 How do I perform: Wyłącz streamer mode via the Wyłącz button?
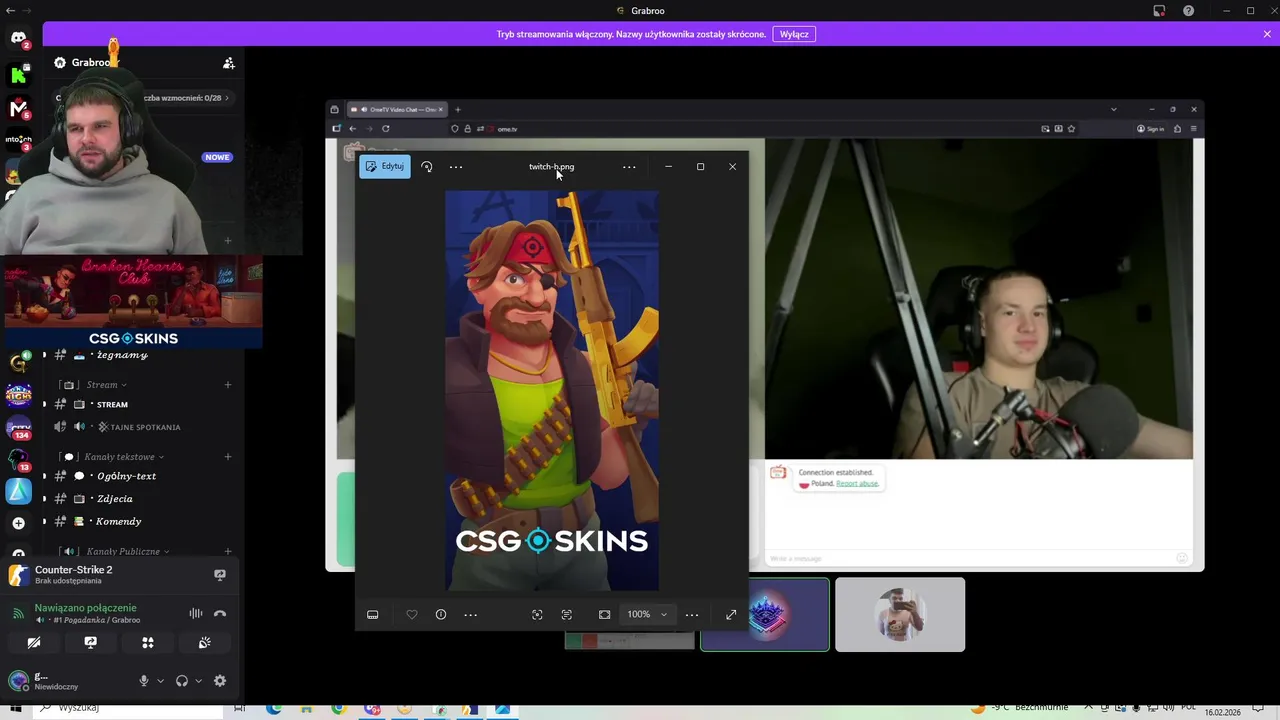pos(794,34)
